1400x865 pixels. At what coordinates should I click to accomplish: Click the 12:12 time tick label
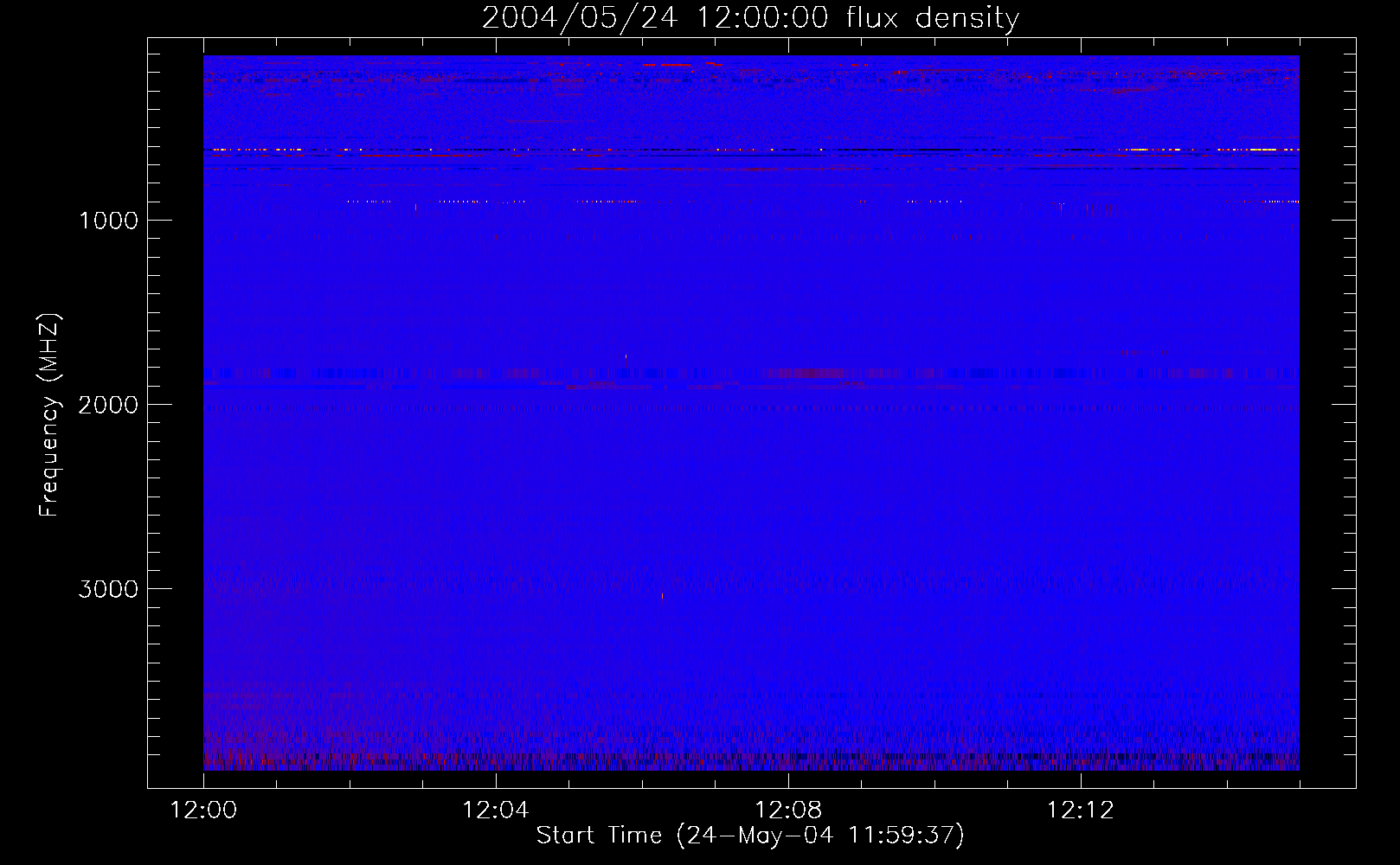click(1081, 811)
